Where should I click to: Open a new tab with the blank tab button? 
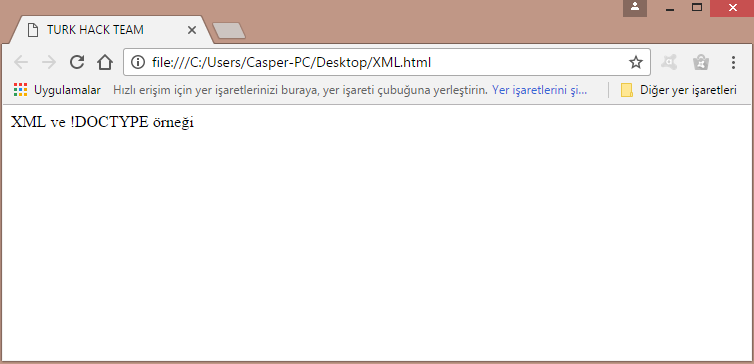click(229, 30)
